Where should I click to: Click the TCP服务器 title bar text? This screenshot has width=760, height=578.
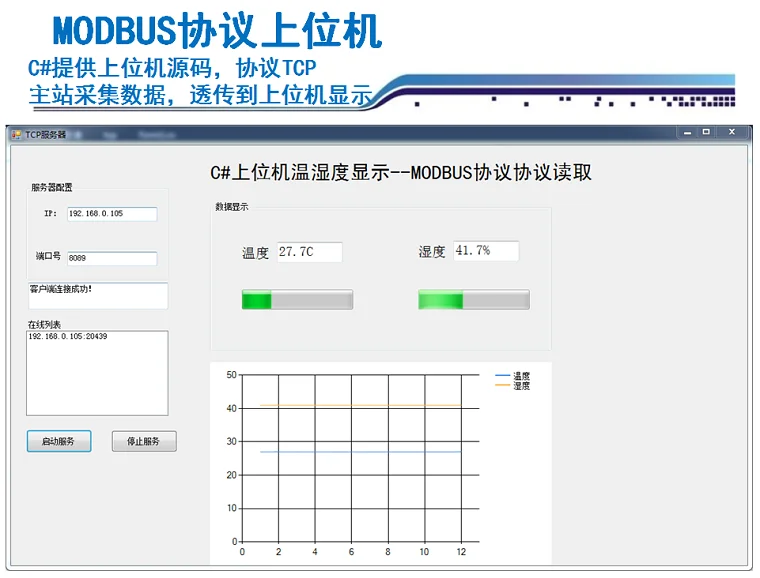click(46, 135)
